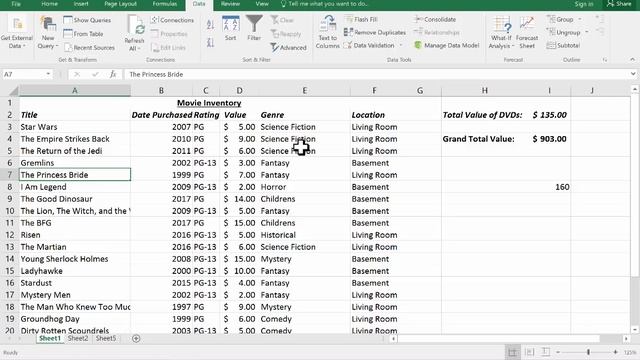640x360 pixels.
Task: Open Outline dialog launcher
Action: click(604, 60)
